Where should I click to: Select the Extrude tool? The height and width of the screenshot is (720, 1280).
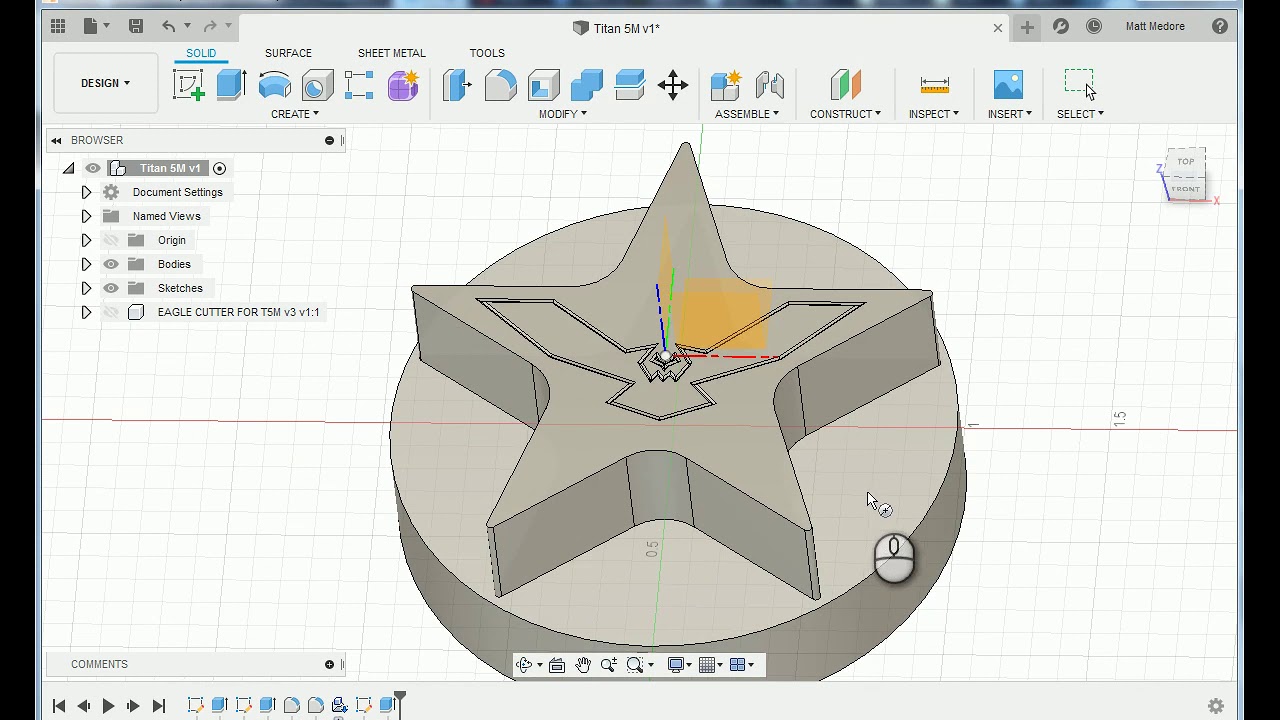point(231,85)
